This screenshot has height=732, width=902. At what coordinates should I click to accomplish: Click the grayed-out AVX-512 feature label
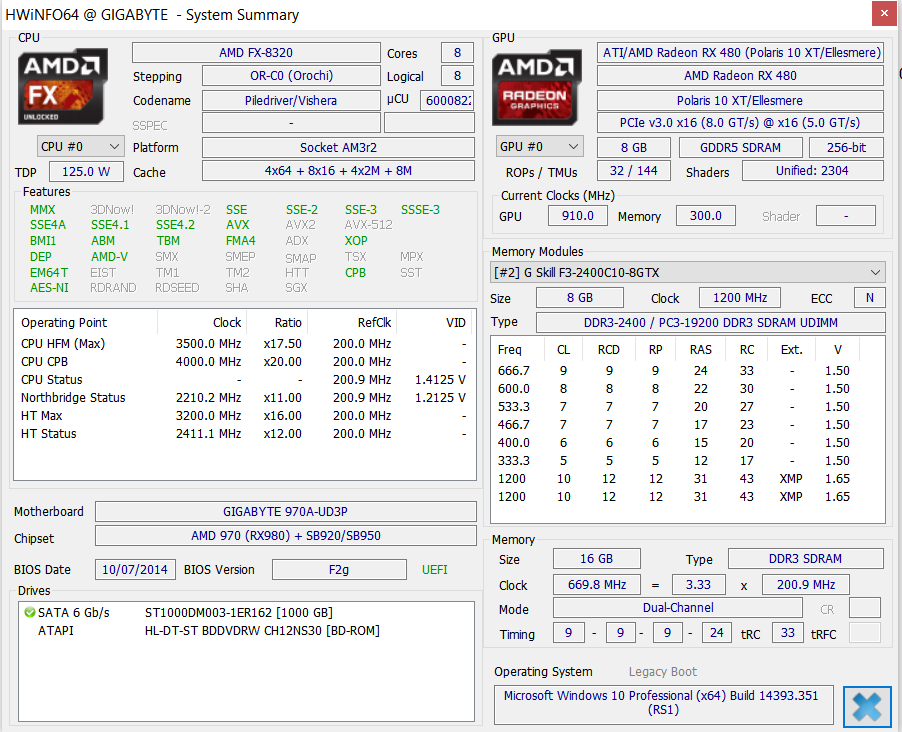tap(368, 225)
